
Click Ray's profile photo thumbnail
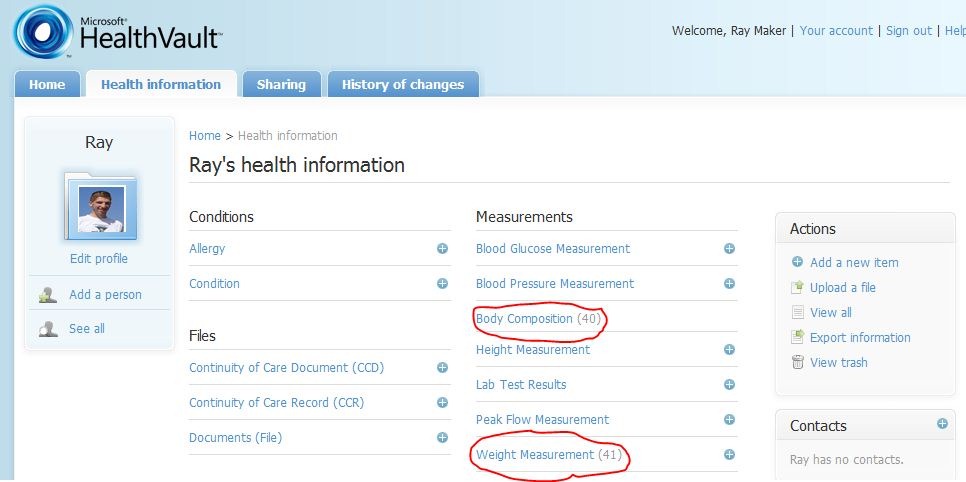[100, 208]
